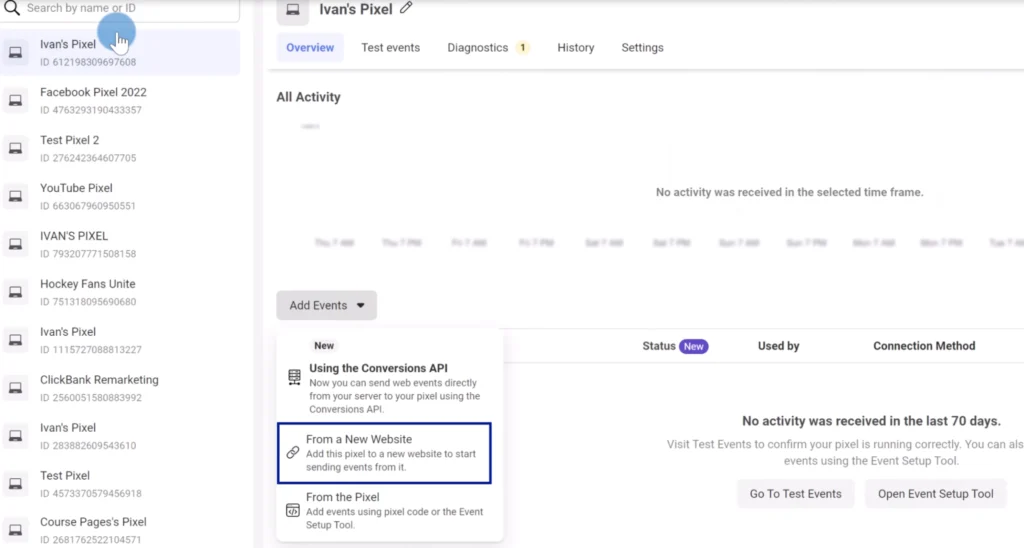Viewport: 1024px width, 548px height.
Task: Click the header pixel icon next to title
Action: tap(293, 10)
